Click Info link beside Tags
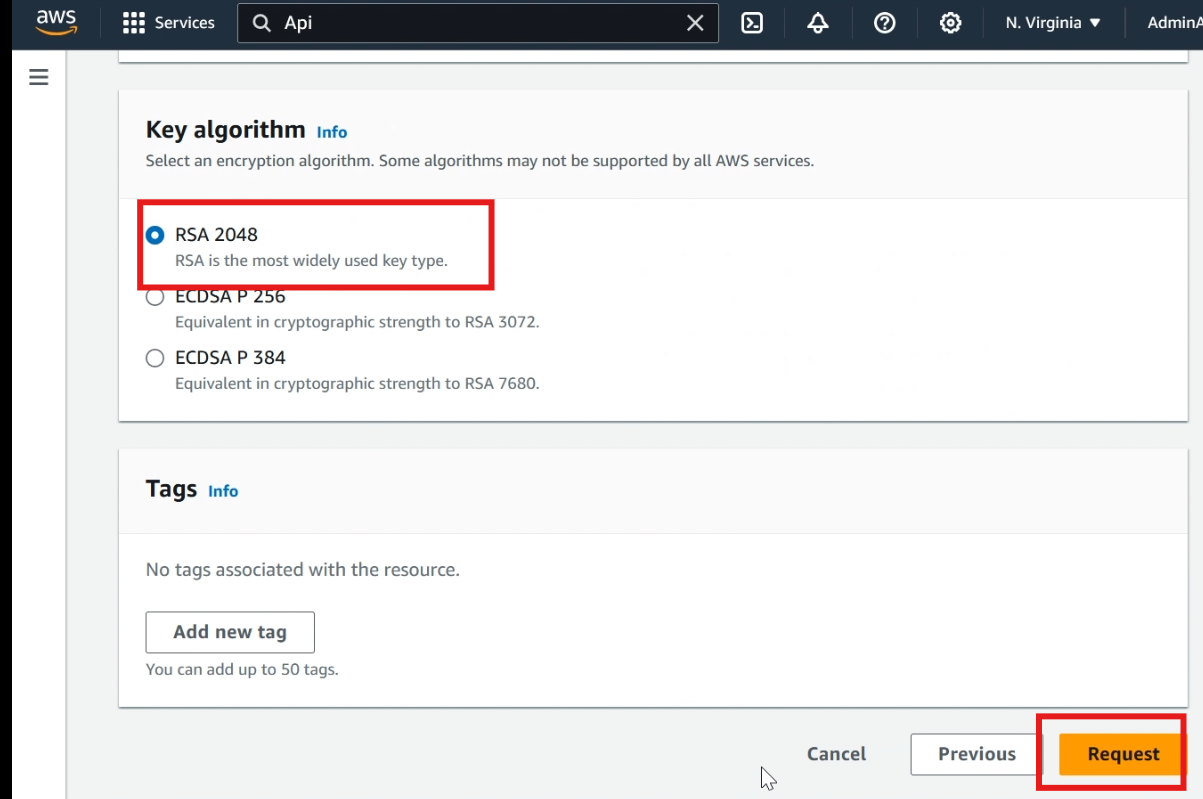 tap(223, 491)
